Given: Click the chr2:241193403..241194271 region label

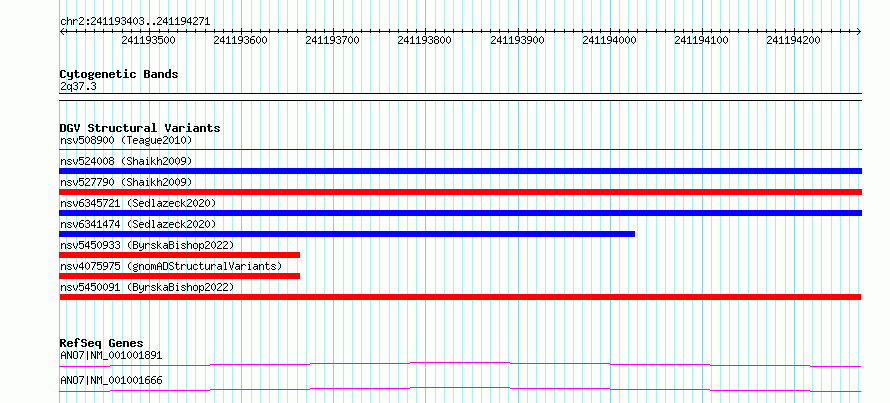Looking at the screenshot, I should pyautogui.click(x=135, y=21).
